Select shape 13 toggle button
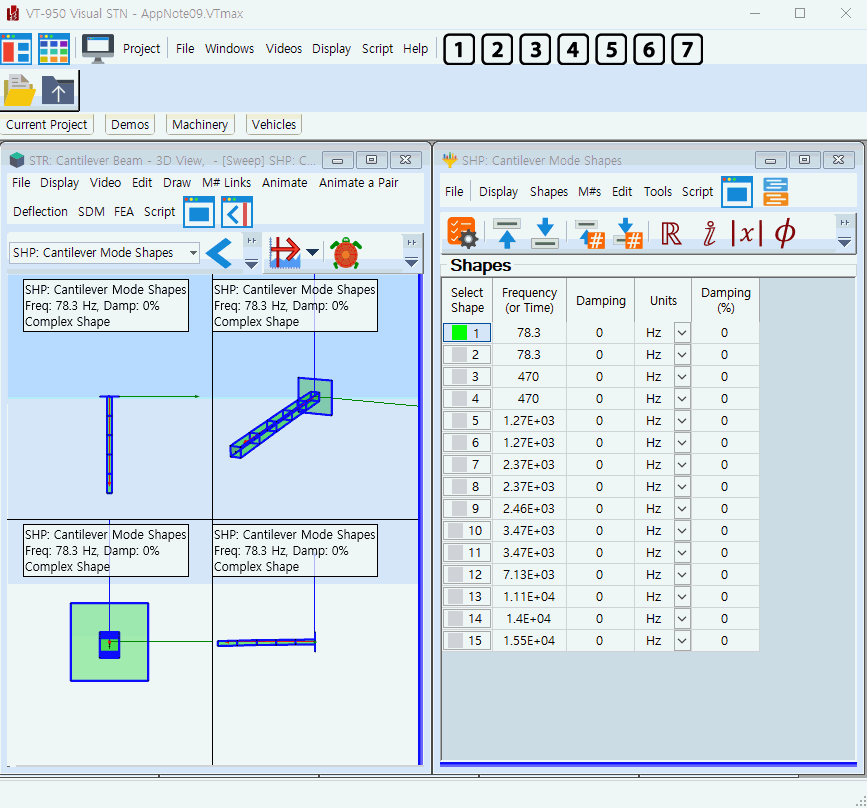 [467, 597]
